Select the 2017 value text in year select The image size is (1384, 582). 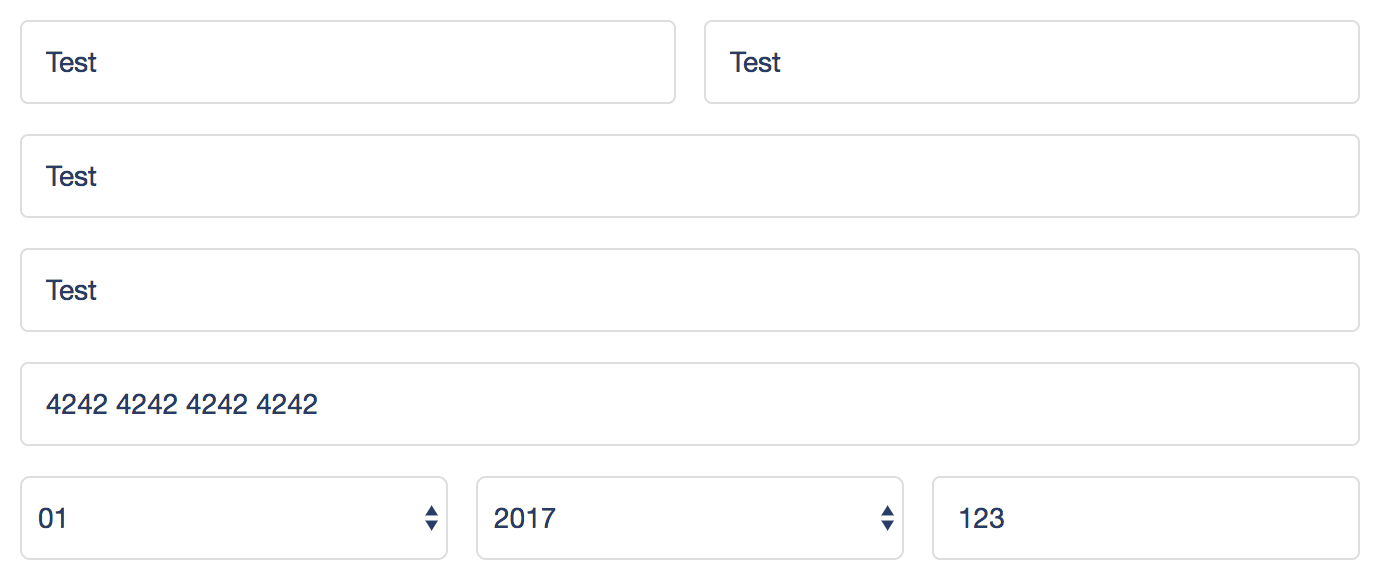click(x=525, y=519)
